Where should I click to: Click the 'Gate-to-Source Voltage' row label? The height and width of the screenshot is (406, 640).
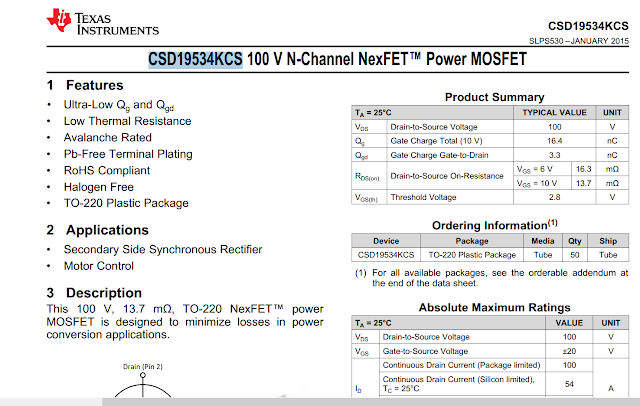pos(425,351)
